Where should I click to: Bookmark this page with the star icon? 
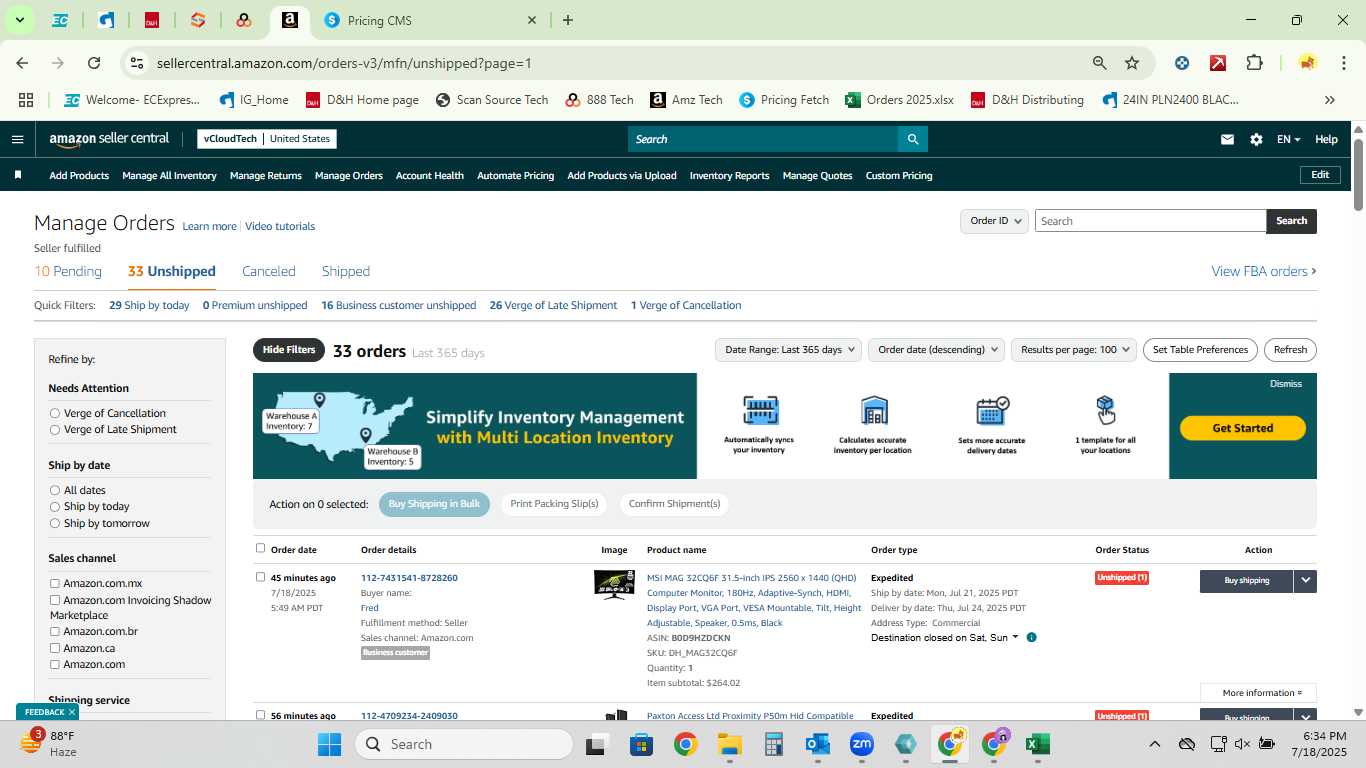[1132, 63]
